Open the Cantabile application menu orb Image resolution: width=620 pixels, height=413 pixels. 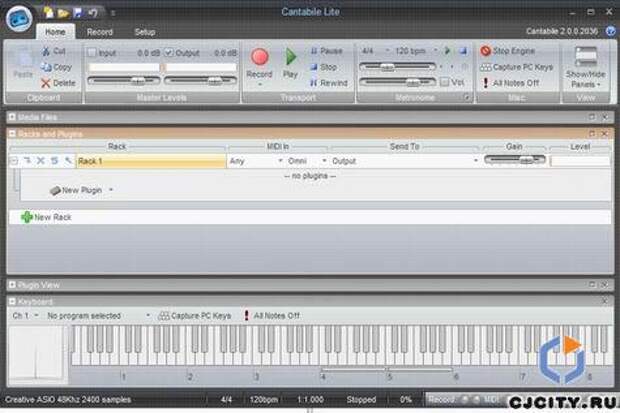(x=19, y=19)
